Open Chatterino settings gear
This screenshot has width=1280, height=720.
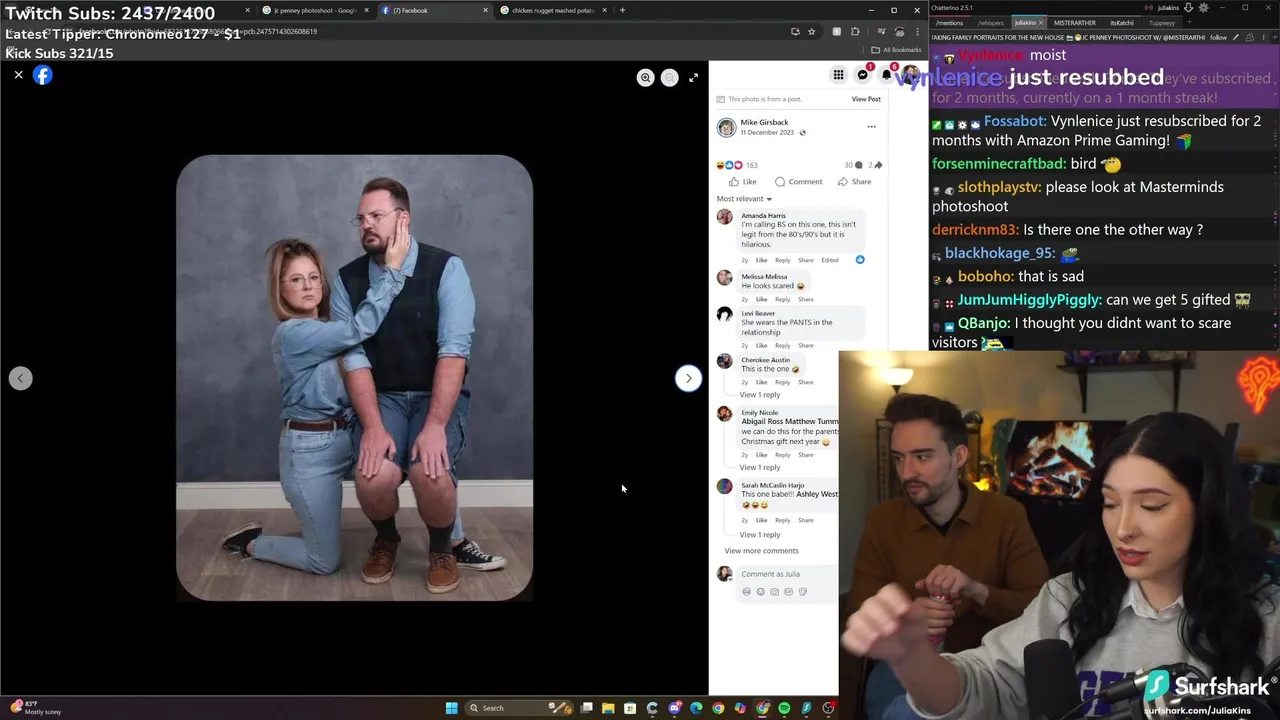pyautogui.click(x=1203, y=7)
